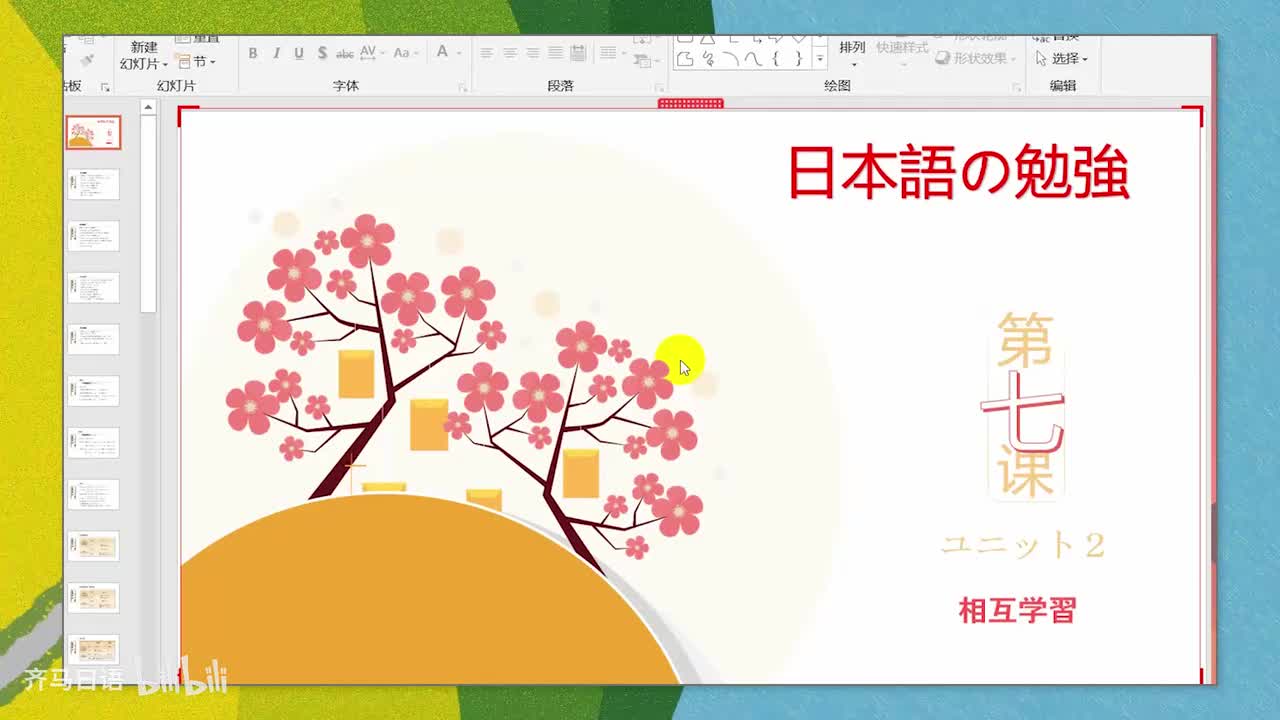
Task: Underline text with the U icon
Action: tap(298, 53)
